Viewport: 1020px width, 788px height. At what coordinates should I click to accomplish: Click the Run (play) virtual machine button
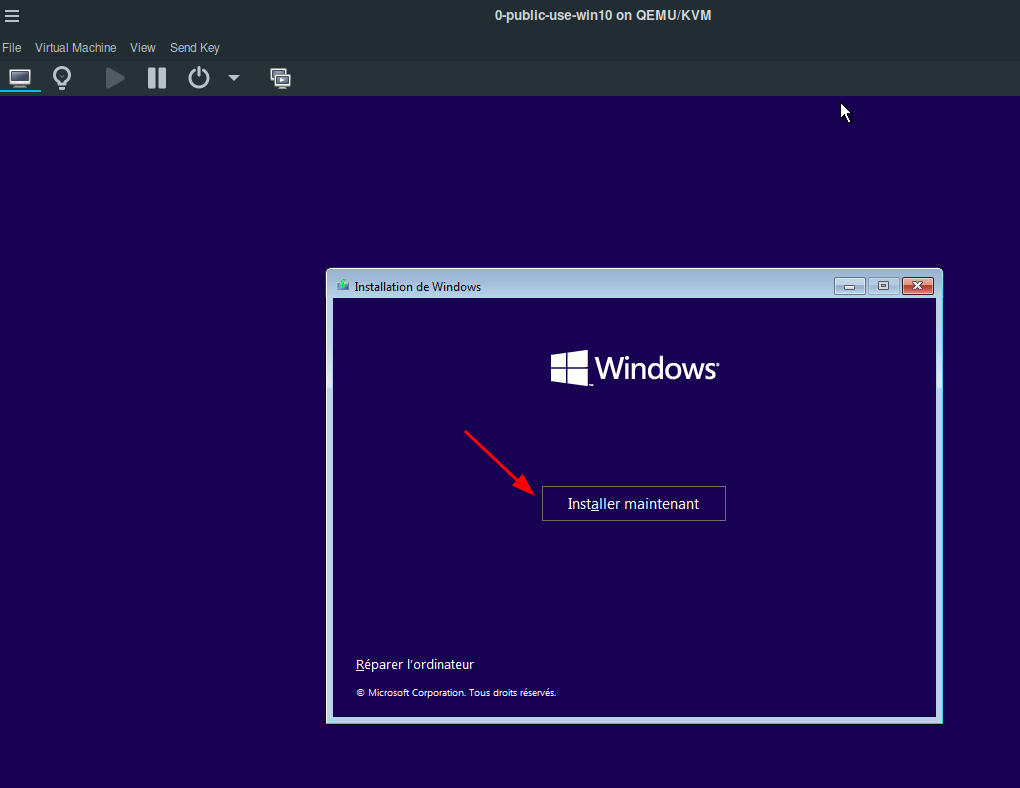tap(115, 78)
